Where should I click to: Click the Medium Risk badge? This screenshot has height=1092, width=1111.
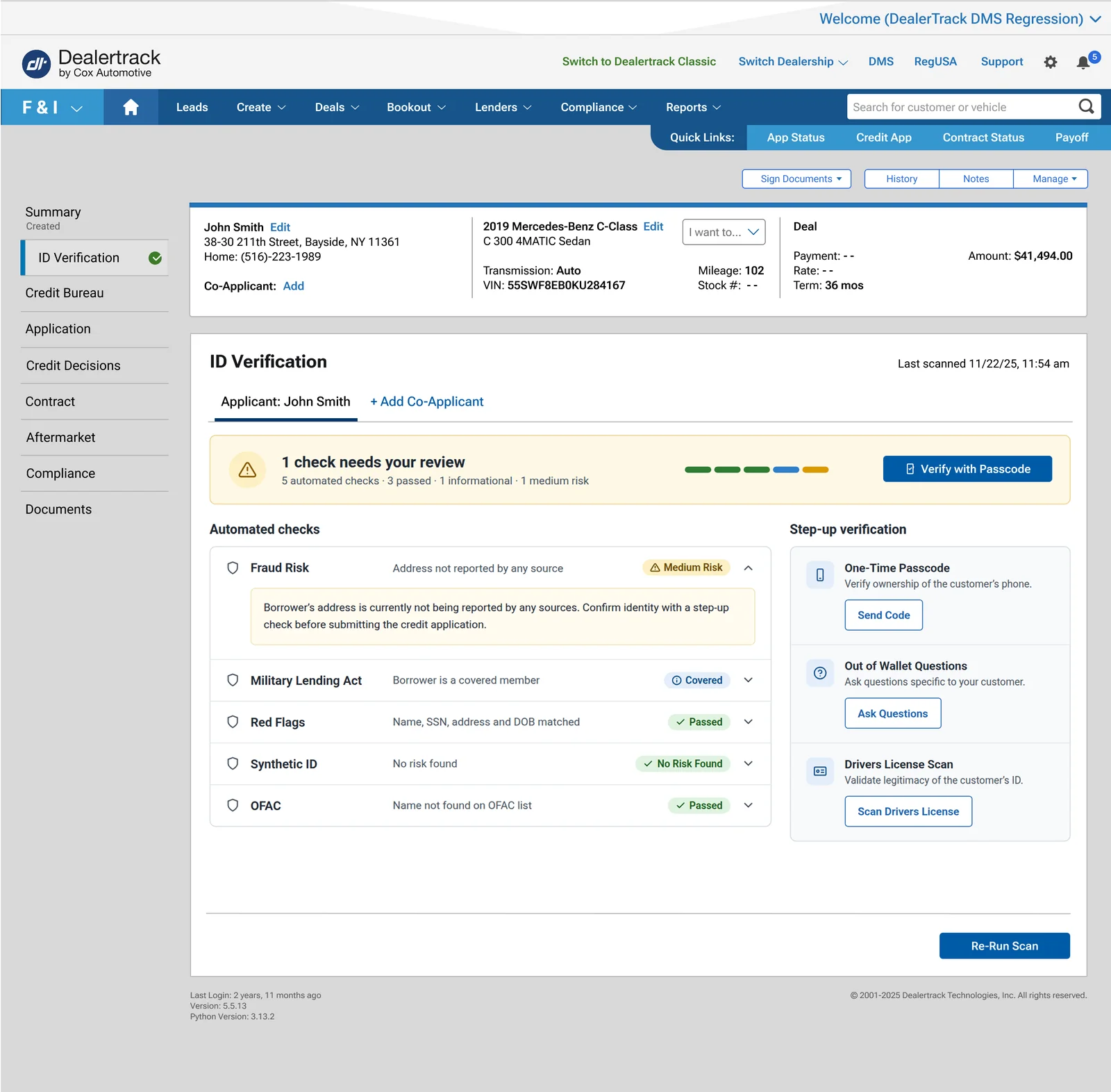[x=686, y=568]
